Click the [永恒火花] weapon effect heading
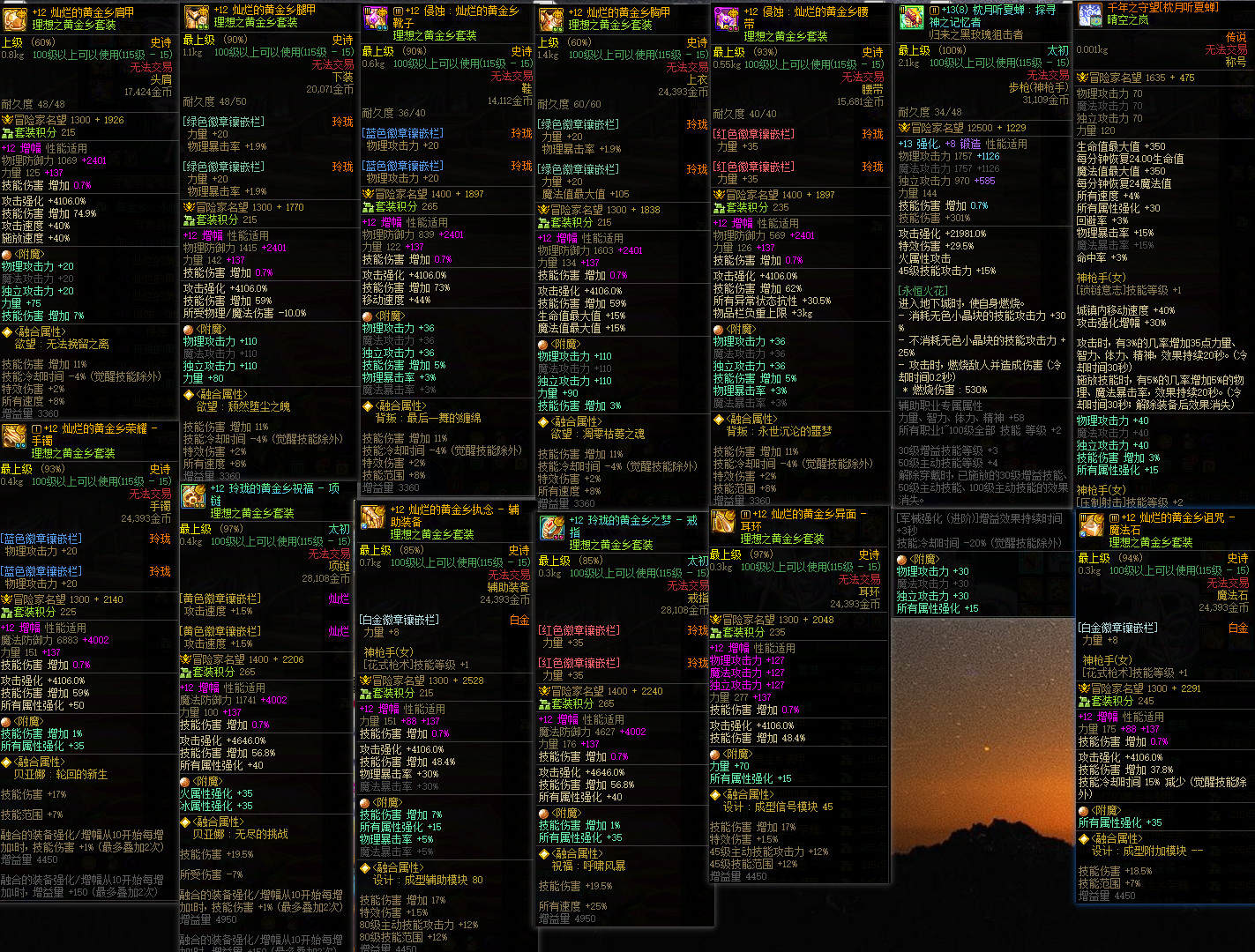 coord(923,291)
